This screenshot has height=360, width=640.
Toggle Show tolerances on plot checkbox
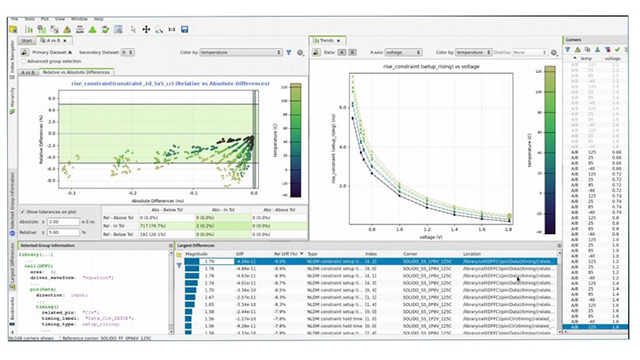23,212
